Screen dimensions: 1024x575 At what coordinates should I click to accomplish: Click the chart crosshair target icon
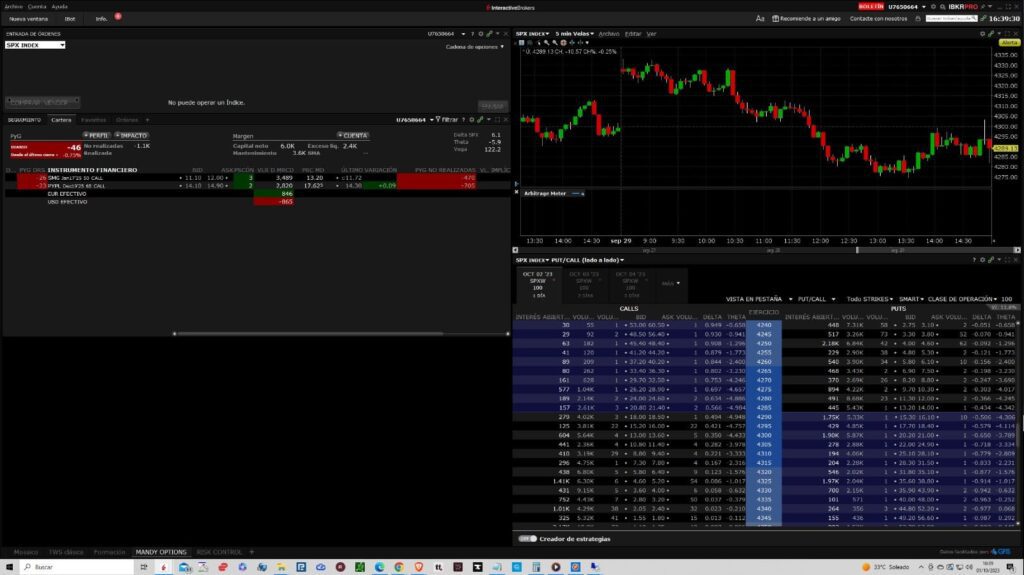(x=563, y=43)
